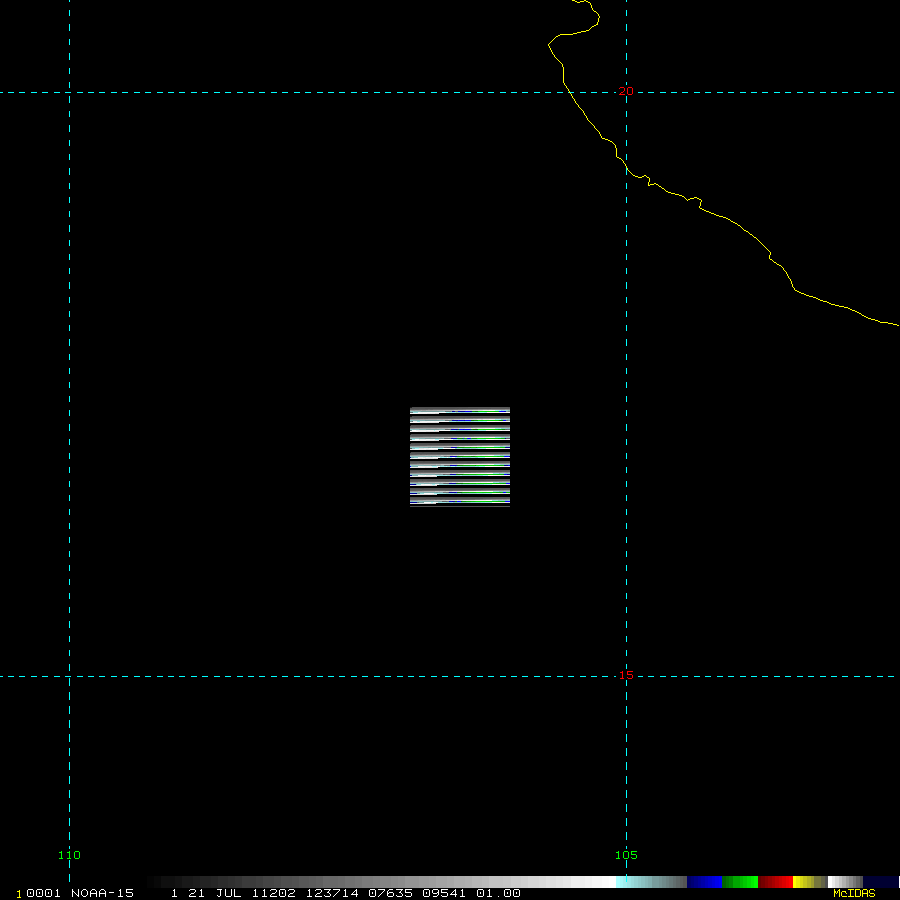Select the red latitude label 15
The width and height of the screenshot is (900, 900).
coord(626,676)
